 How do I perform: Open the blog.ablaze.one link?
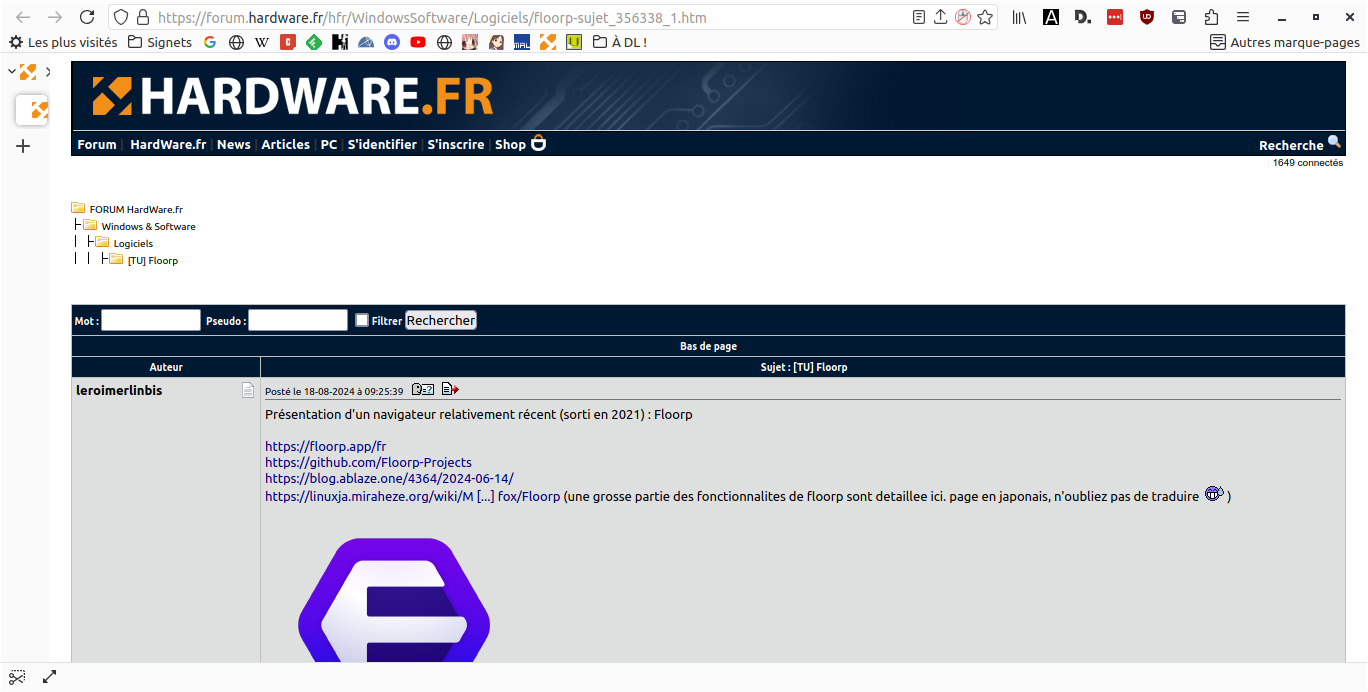[x=389, y=478]
